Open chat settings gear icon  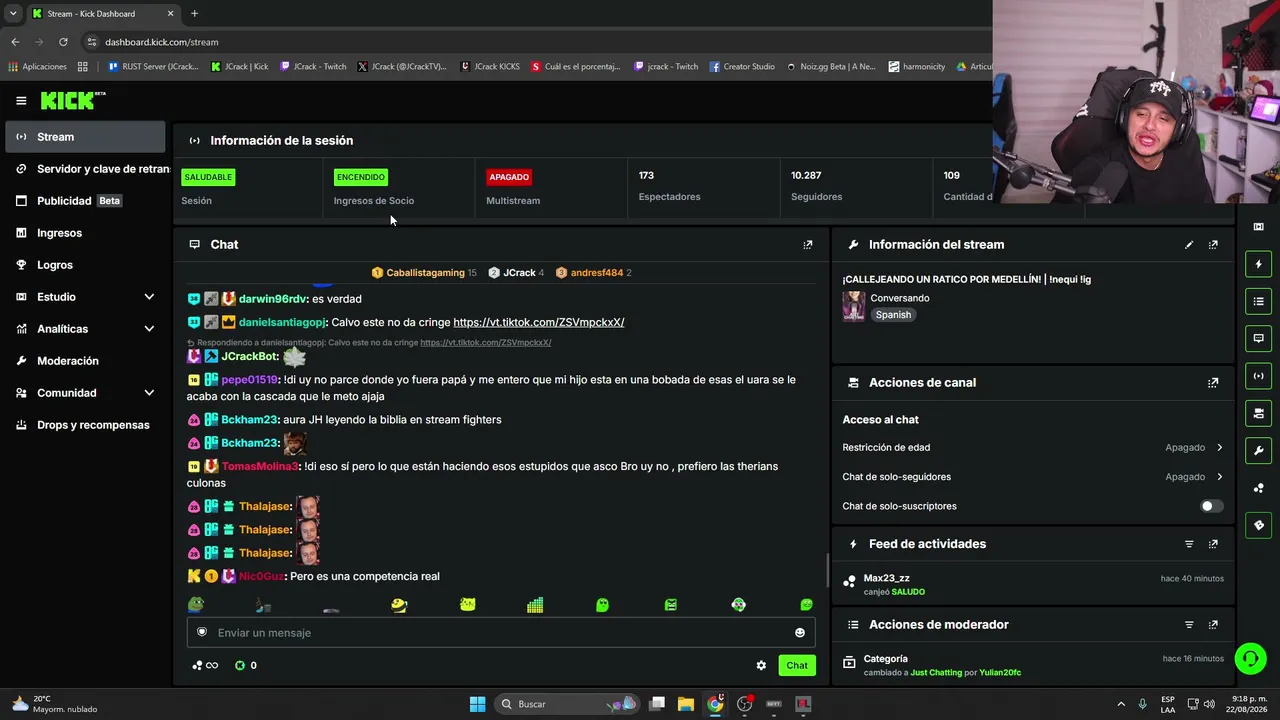(x=761, y=665)
